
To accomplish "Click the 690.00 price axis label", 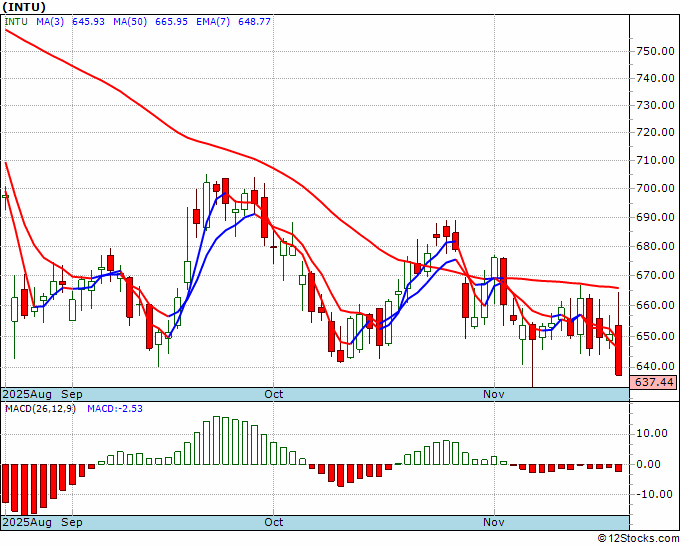I will [x=655, y=217].
